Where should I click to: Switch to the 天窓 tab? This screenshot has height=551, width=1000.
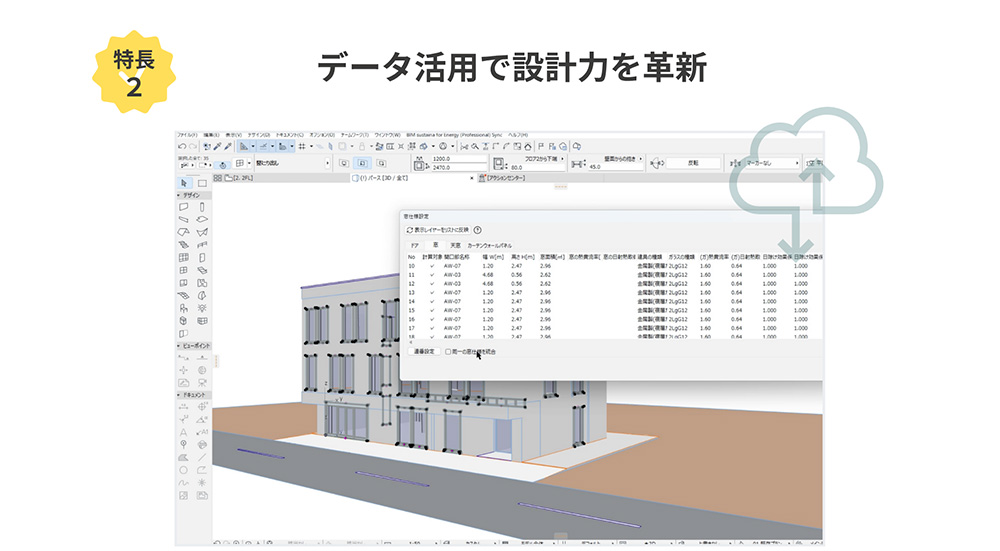pyautogui.click(x=455, y=244)
